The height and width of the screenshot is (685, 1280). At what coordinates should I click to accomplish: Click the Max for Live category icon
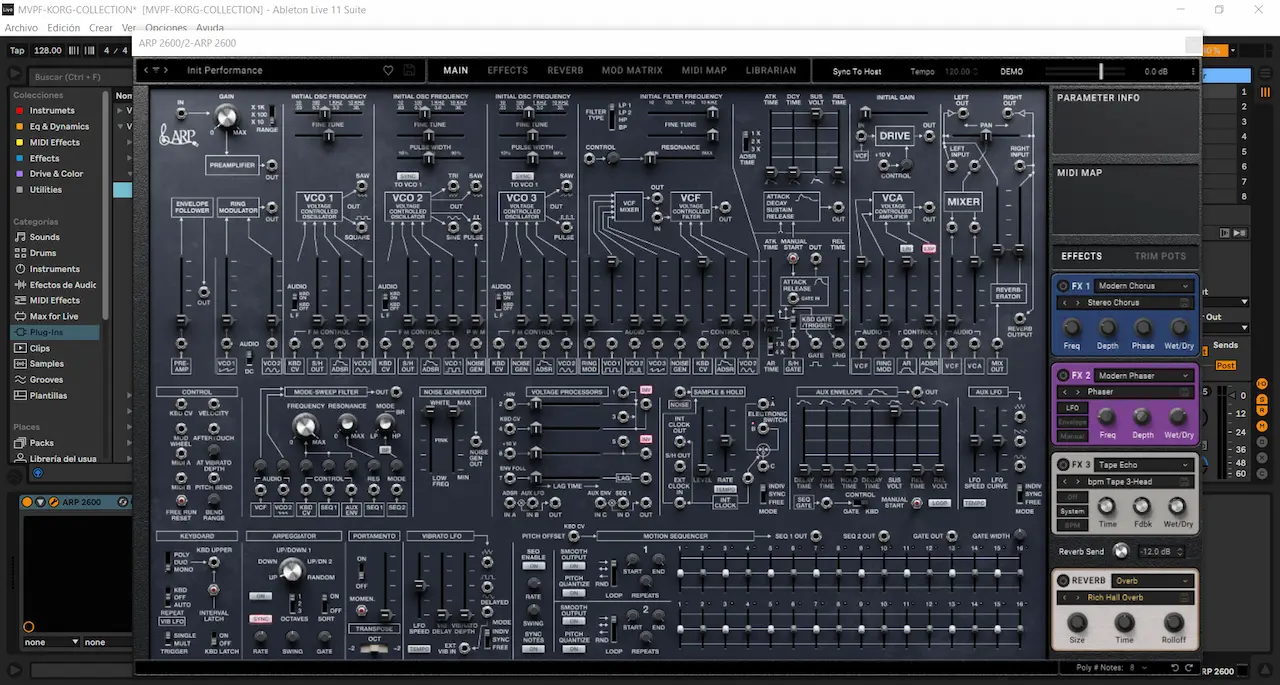[20, 316]
